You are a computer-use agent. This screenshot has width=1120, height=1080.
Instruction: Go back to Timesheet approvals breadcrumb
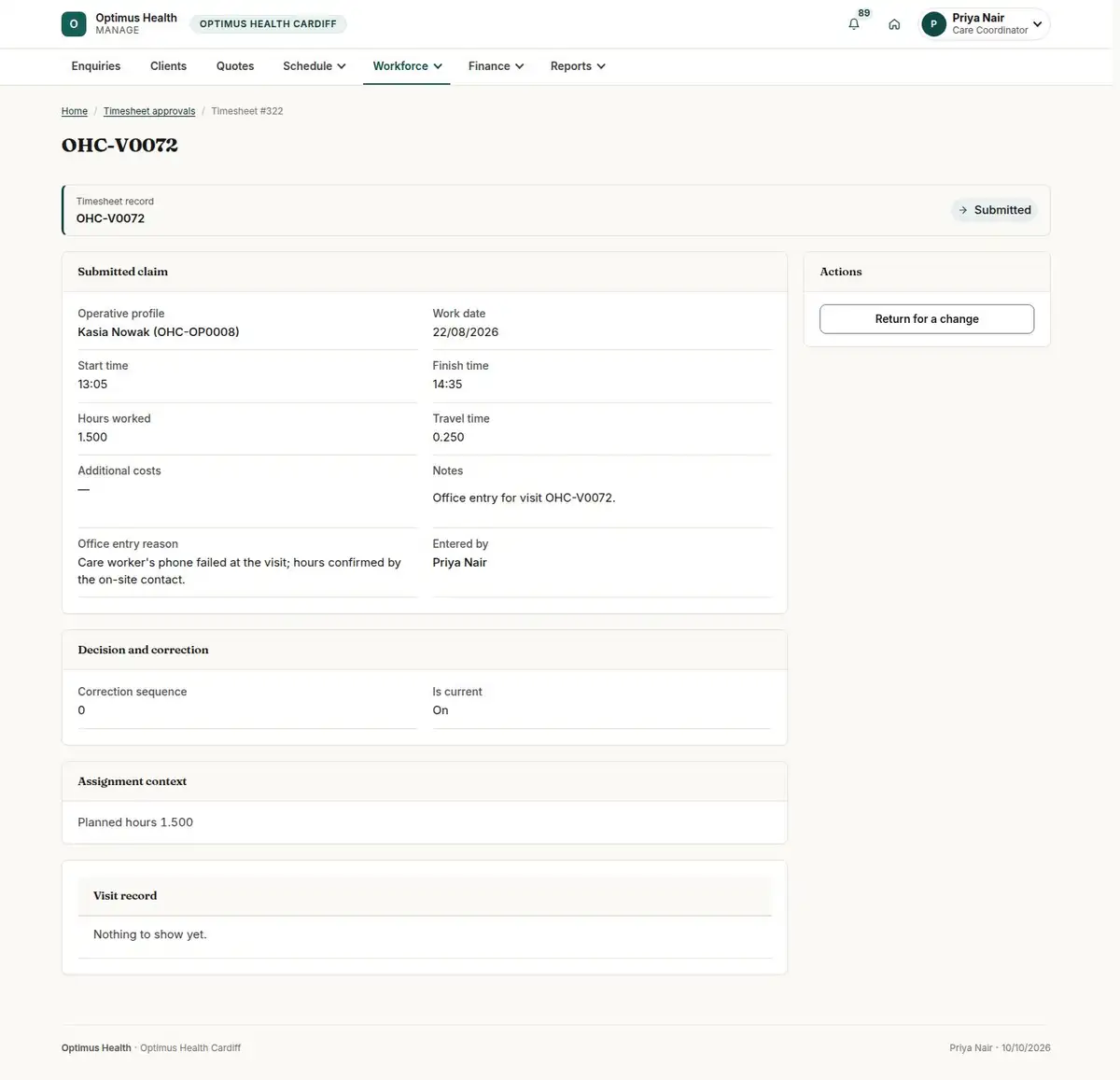(x=149, y=111)
